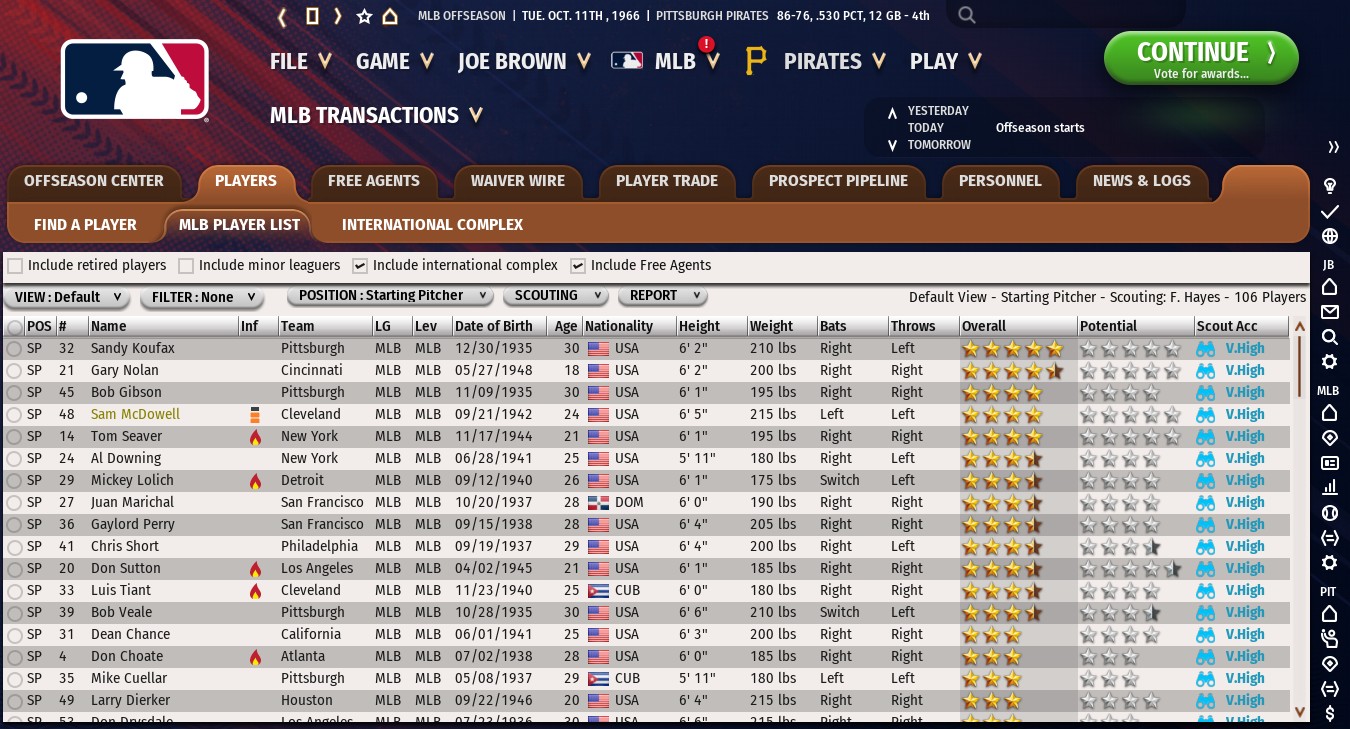Open the VIEW: Default dropdown
Screen dimensions: 1350x729
pos(67,297)
